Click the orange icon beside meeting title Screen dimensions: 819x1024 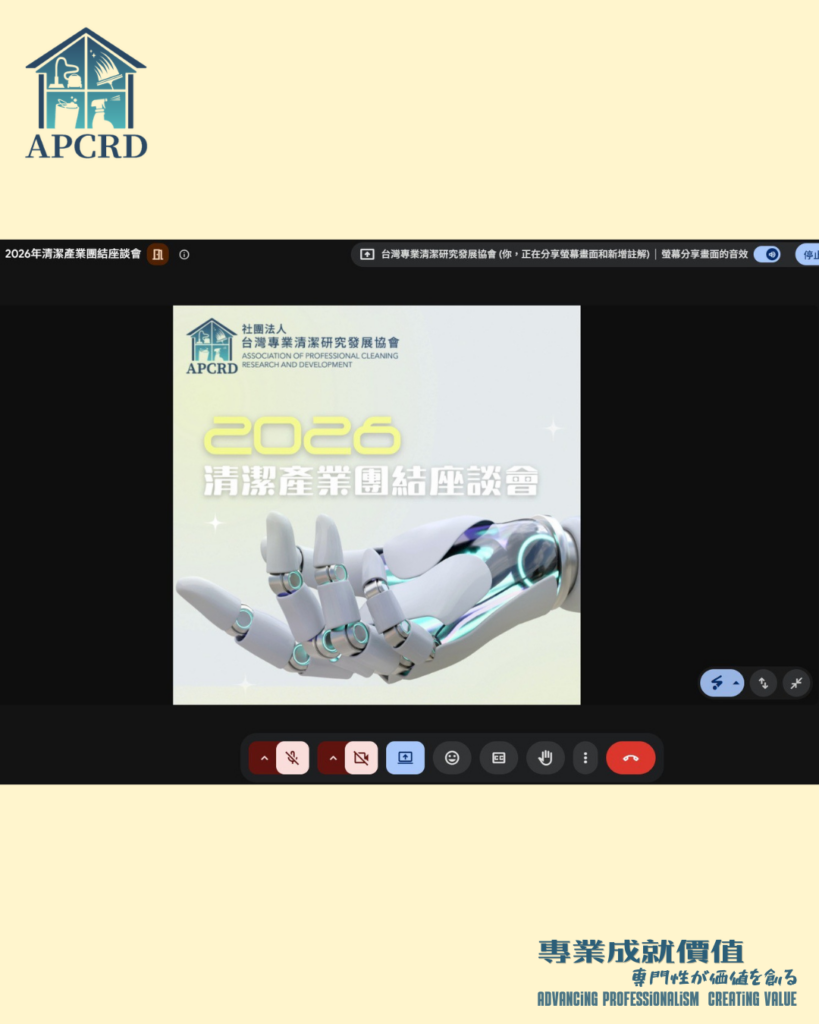[157, 254]
